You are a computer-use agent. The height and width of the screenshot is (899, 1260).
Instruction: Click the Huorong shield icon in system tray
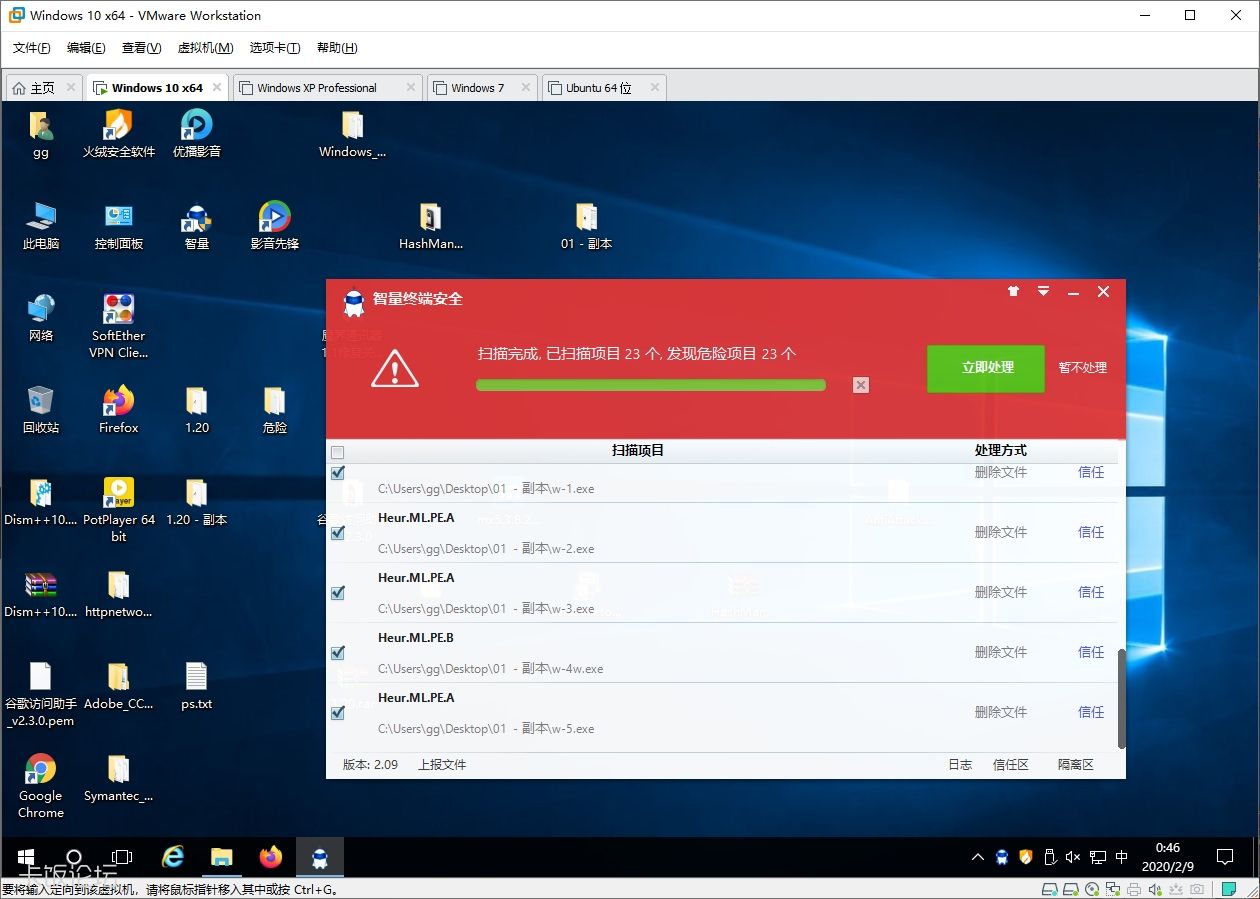click(1025, 857)
